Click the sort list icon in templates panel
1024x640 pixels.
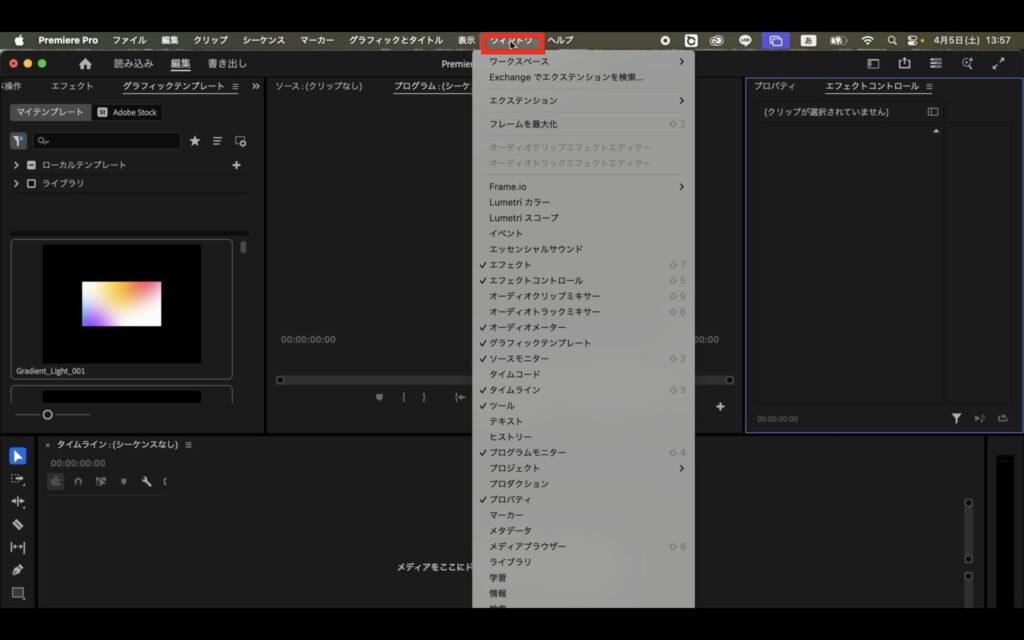[x=217, y=140]
